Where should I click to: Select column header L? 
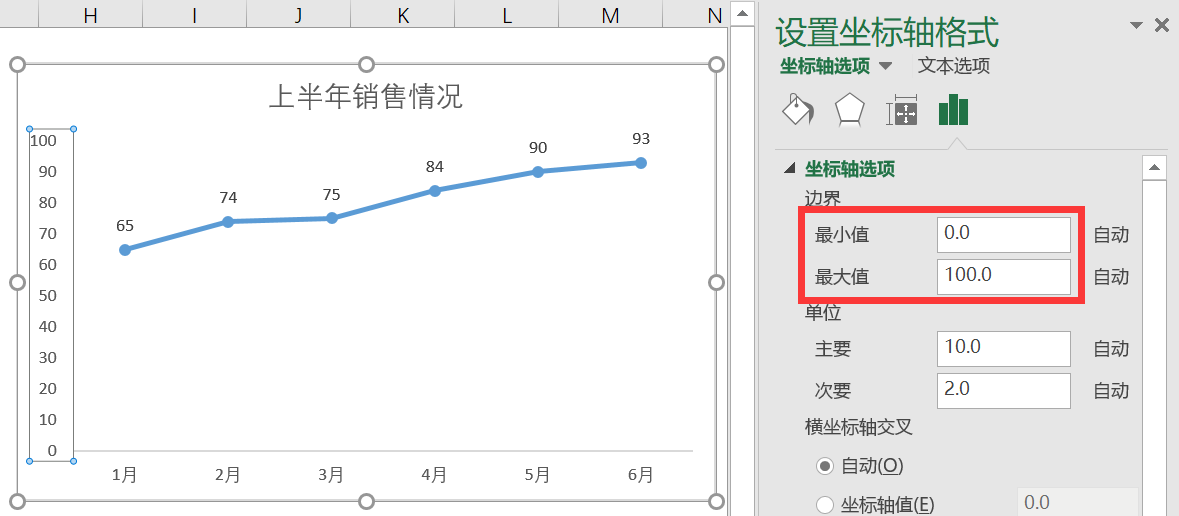508,14
